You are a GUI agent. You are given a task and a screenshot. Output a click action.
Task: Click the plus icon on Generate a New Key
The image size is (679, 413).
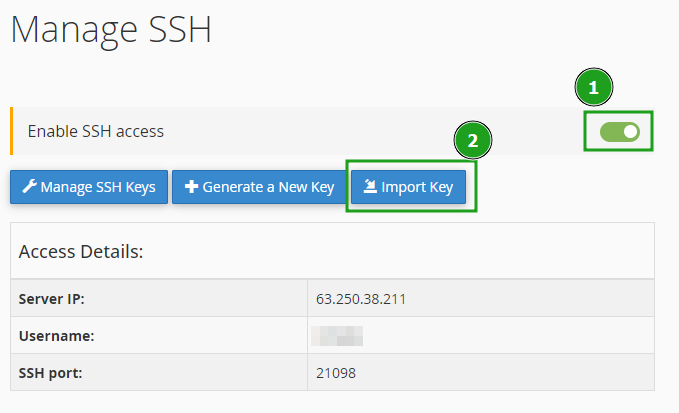pos(191,187)
